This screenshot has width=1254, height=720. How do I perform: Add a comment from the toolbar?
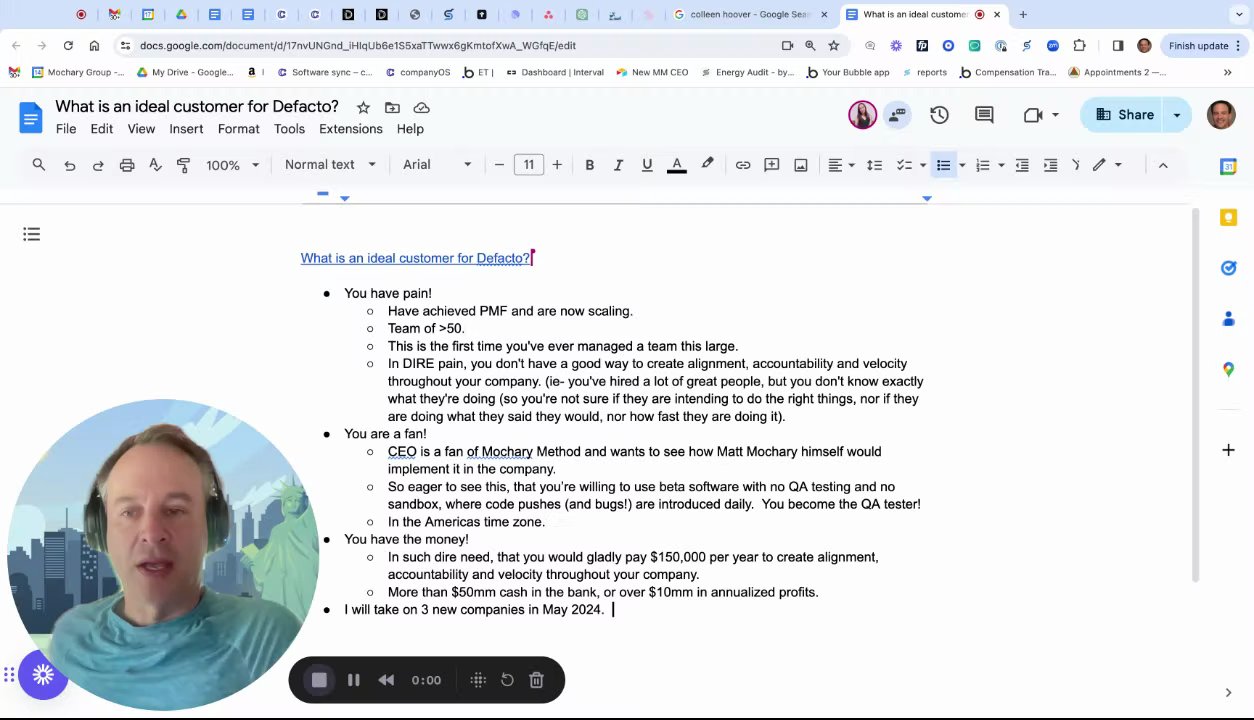[x=772, y=165]
